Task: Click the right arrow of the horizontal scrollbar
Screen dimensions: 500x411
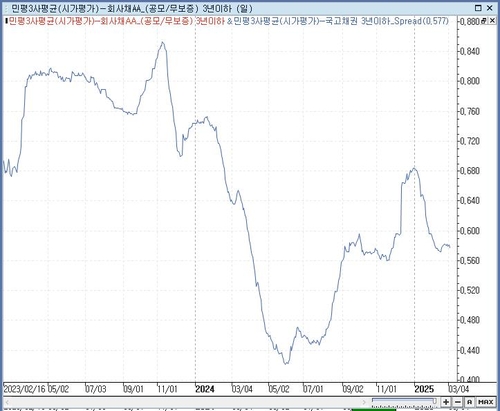Action: tap(365, 402)
